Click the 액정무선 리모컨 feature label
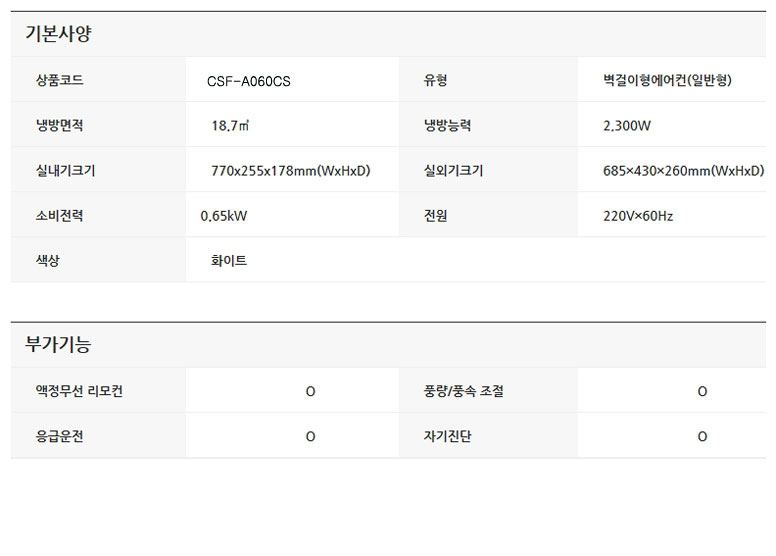 pyautogui.click(x=79, y=391)
